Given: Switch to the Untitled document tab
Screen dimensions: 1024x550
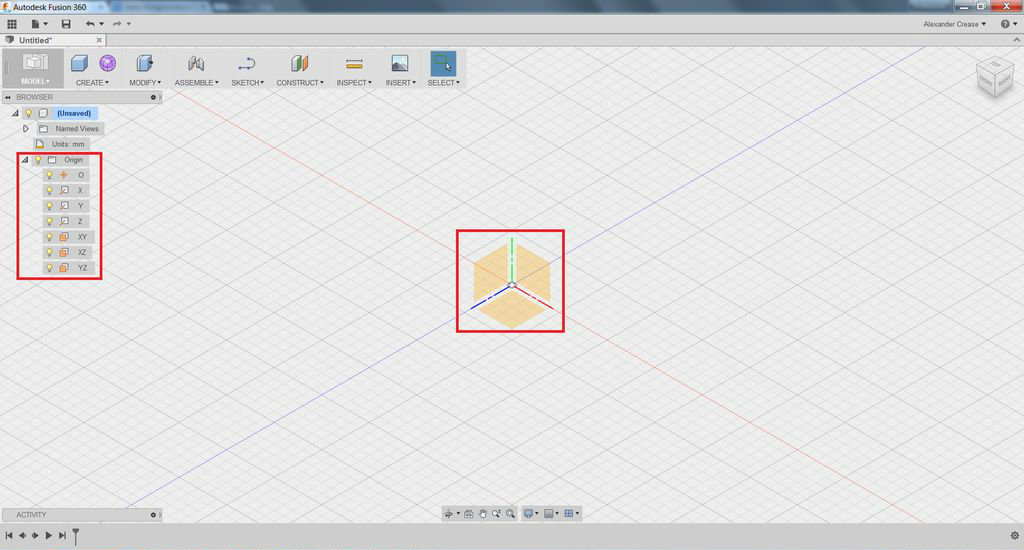Looking at the screenshot, I should point(35,40).
